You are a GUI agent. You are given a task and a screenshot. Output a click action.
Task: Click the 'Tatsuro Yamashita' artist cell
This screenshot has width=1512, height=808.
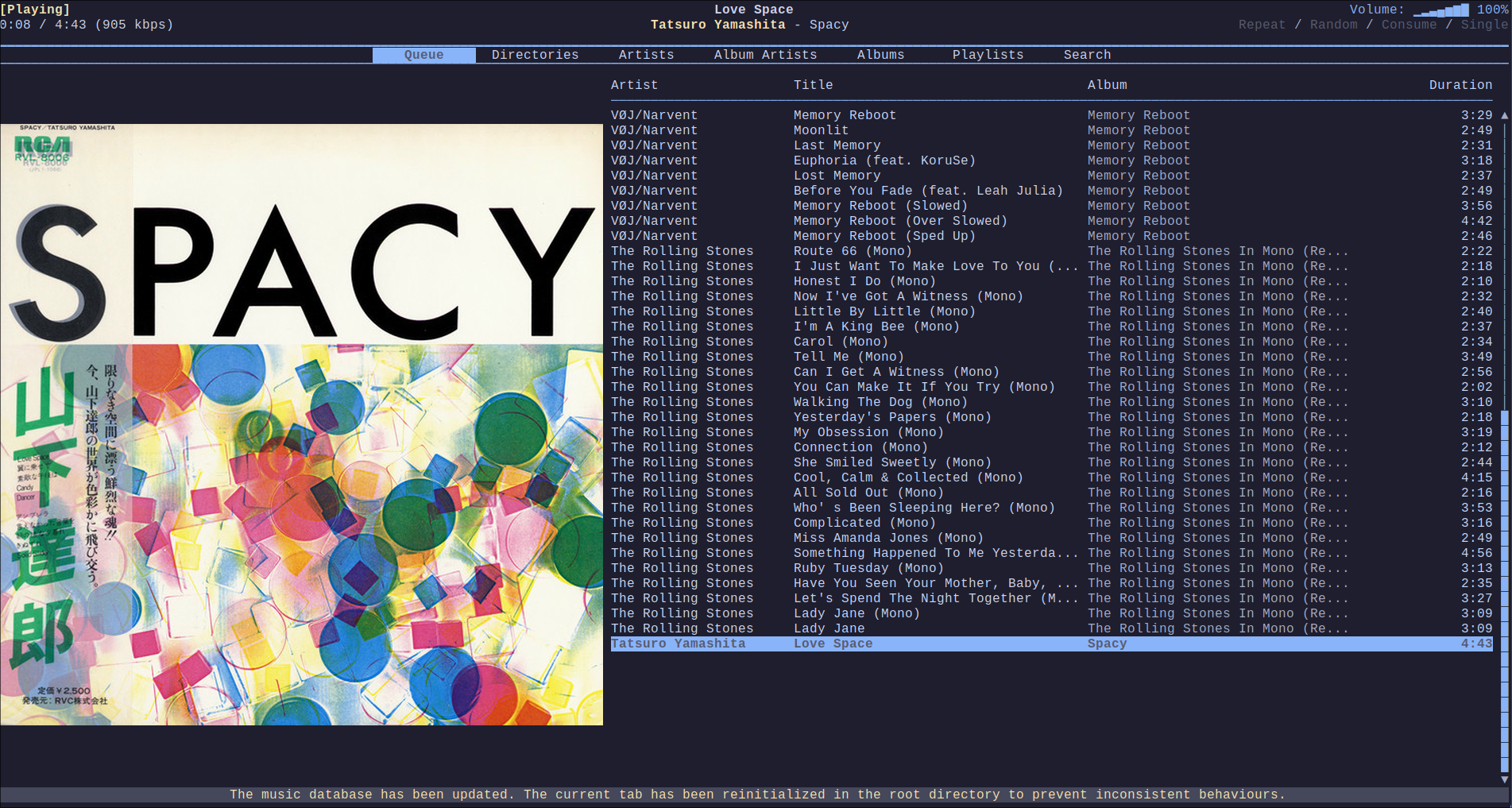(678, 644)
